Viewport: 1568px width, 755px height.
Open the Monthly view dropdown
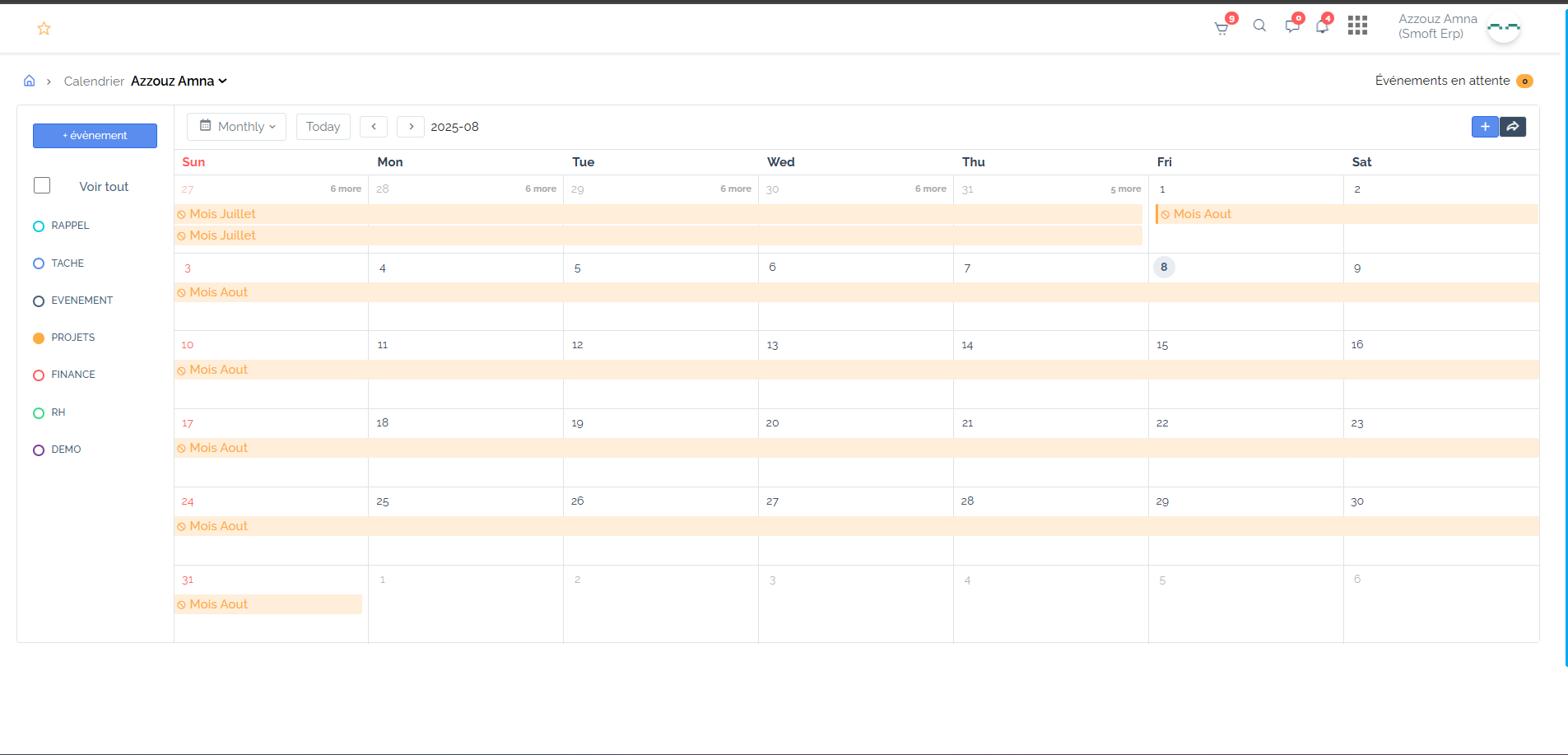point(237,127)
